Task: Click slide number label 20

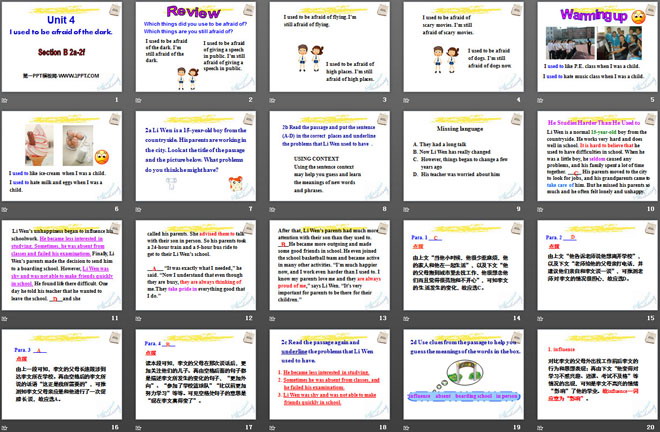Action: coord(650,427)
